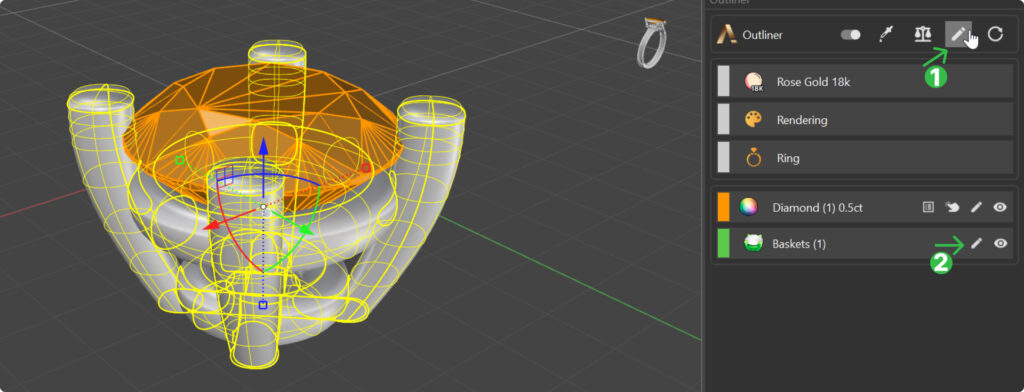Select the eyedropper icon in Outliner header
The height and width of the screenshot is (392, 1024).
(x=886, y=35)
